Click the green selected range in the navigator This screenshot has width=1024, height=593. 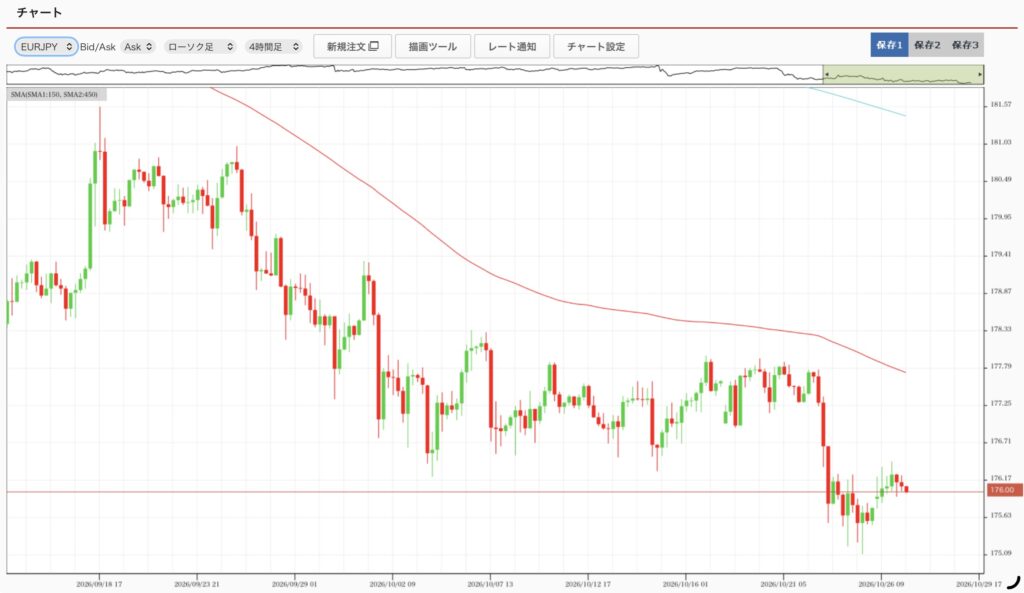(903, 74)
